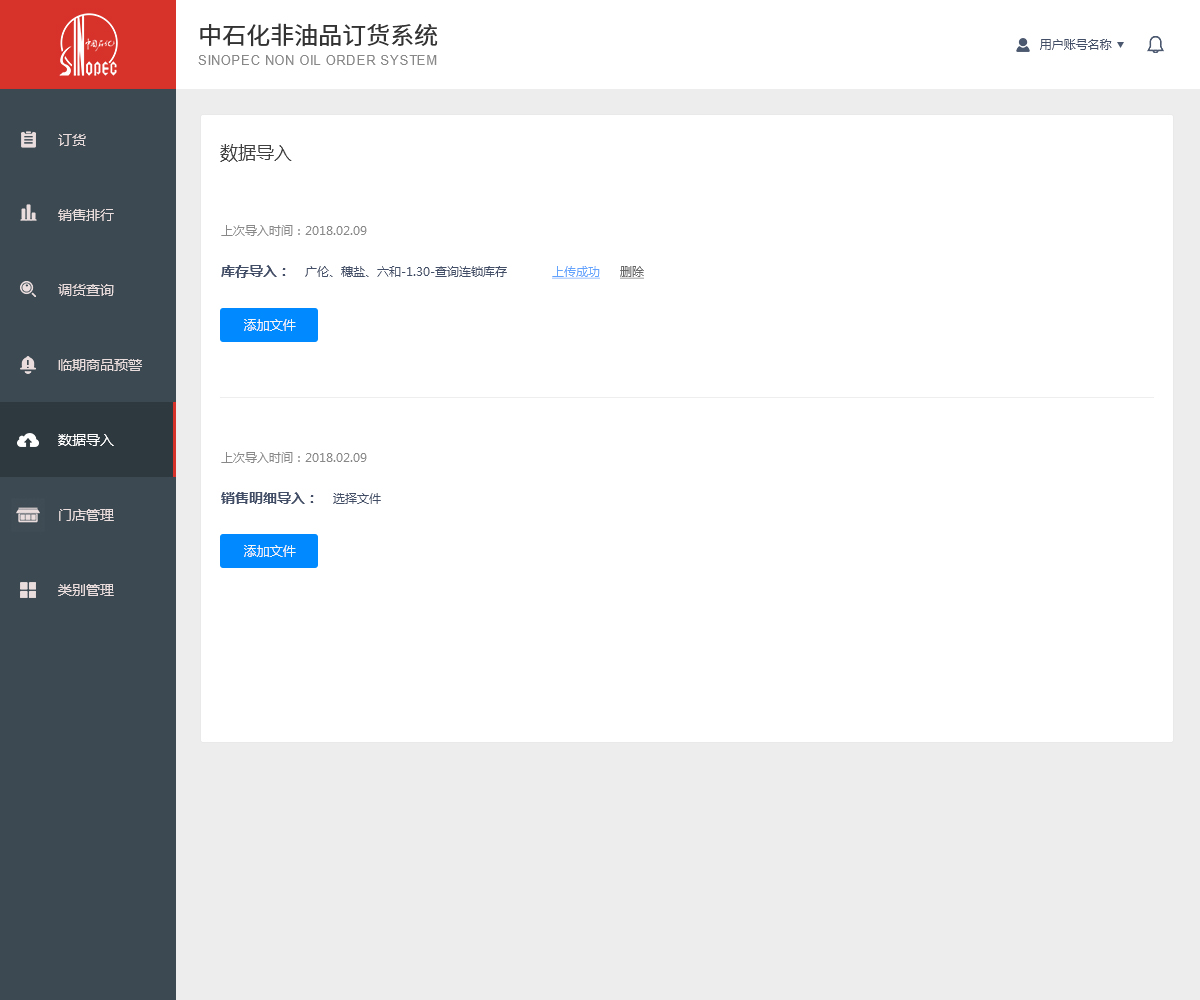Click the cloud upload icon for 数据导入
The height and width of the screenshot is (1000, 1200).
point(28,440)
